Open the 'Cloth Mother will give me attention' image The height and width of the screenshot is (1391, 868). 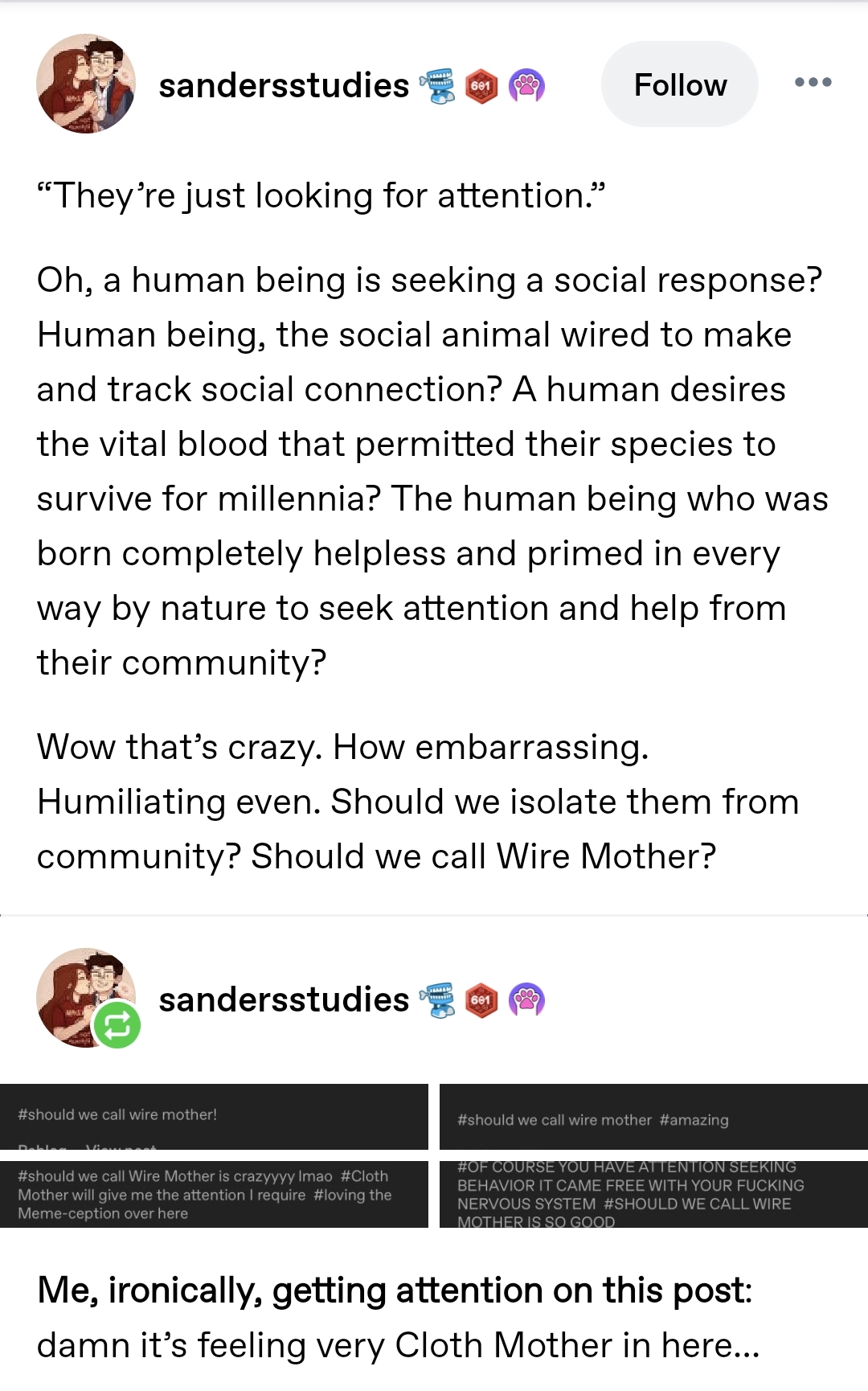214,1194
